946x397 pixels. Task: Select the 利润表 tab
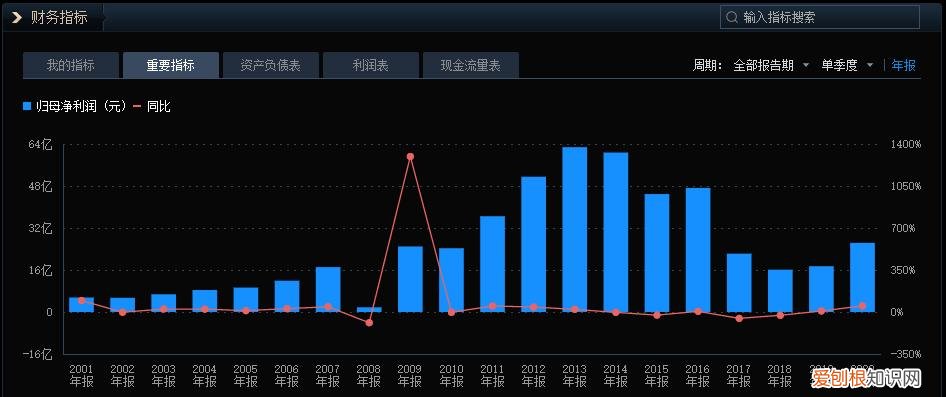371,65
